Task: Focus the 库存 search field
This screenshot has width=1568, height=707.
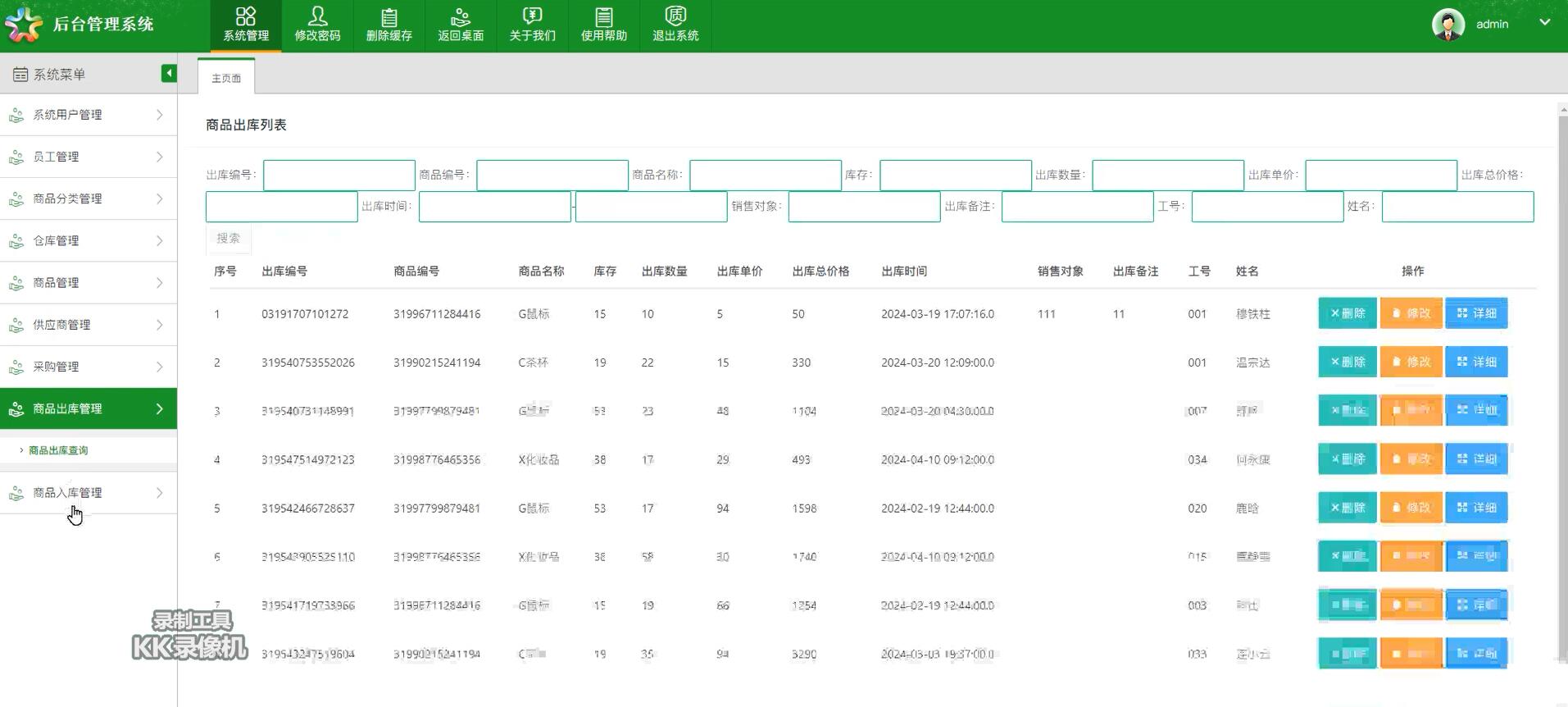Action: coord(956,175)
